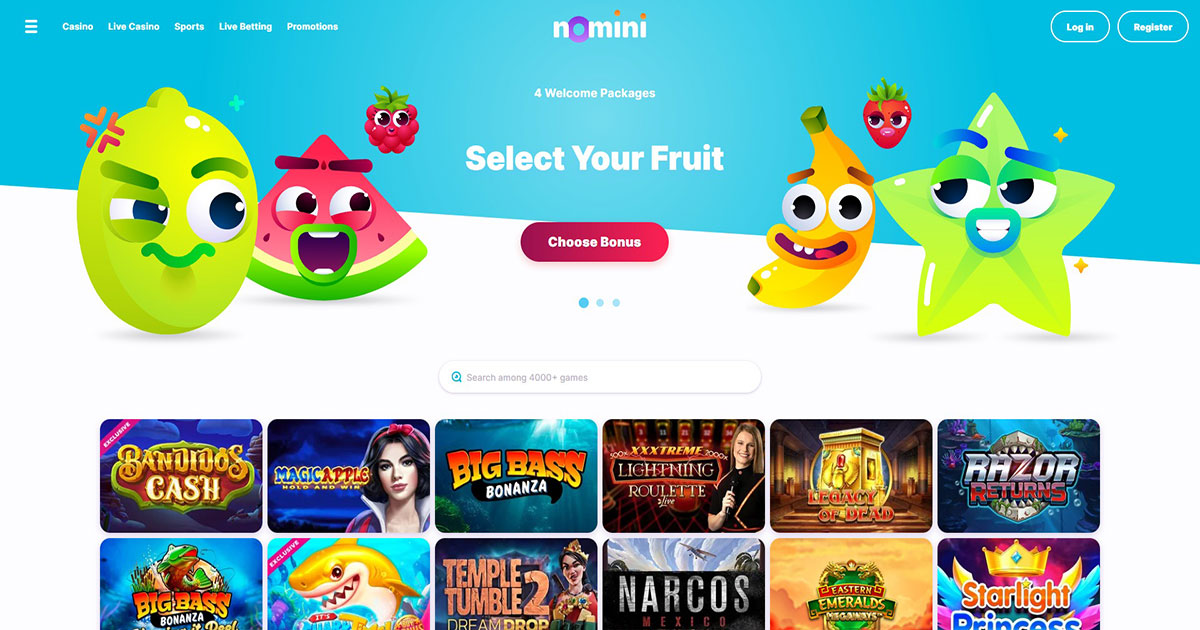
Task: Open Bandidos Cash game thumbnail
Action: click(x=181, y=475)
